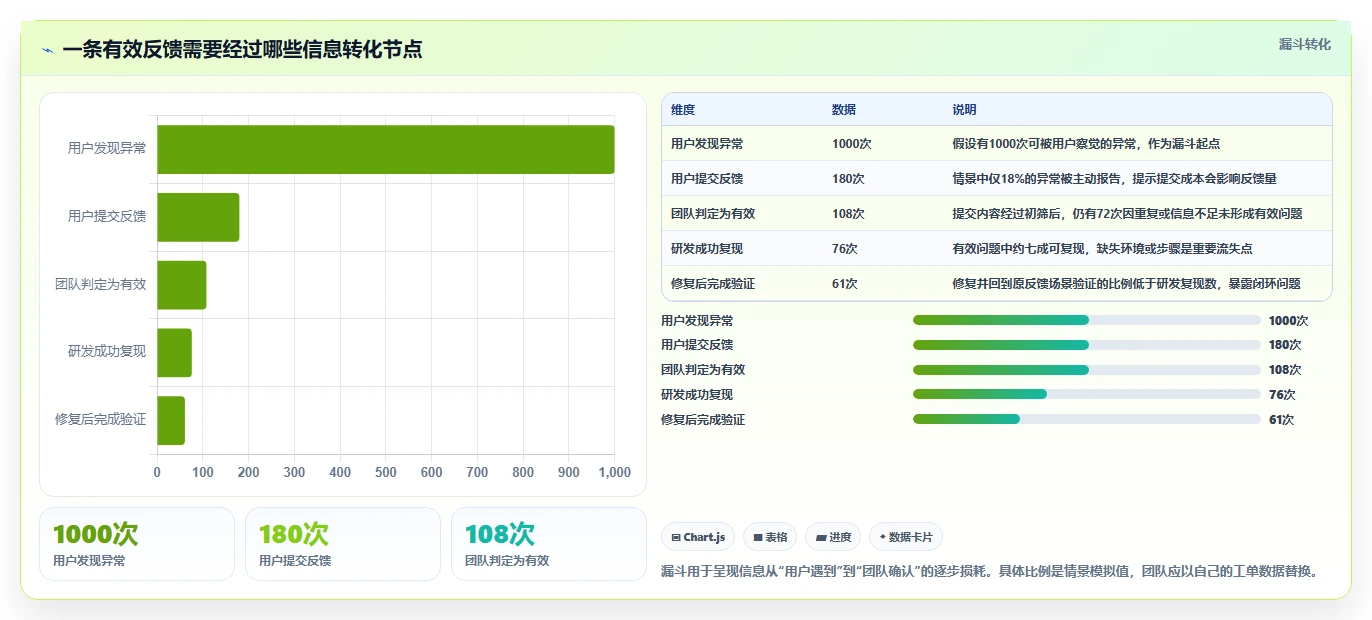Click the 修复后完成验证 bar in the chart

pyautogui.click(x=171, y=420)
